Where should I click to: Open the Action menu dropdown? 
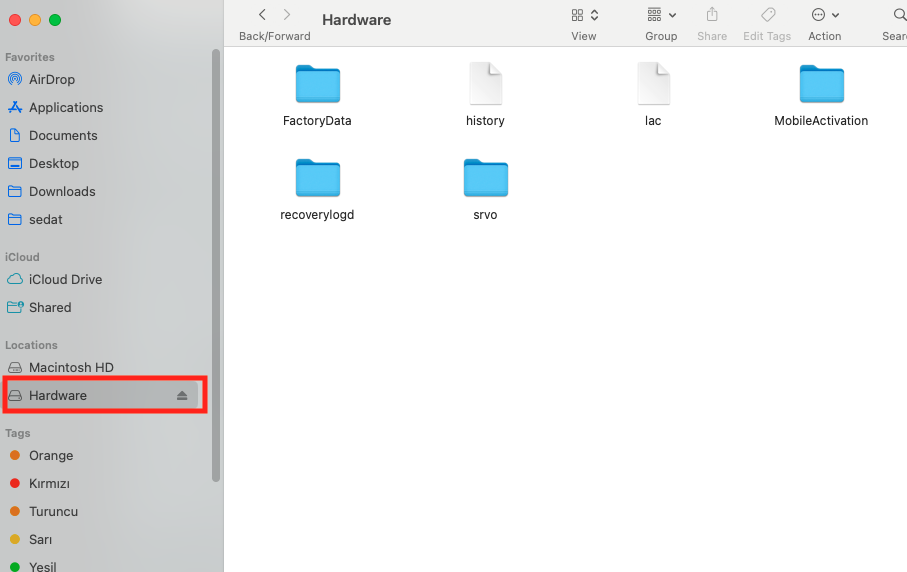pos(825,15)
